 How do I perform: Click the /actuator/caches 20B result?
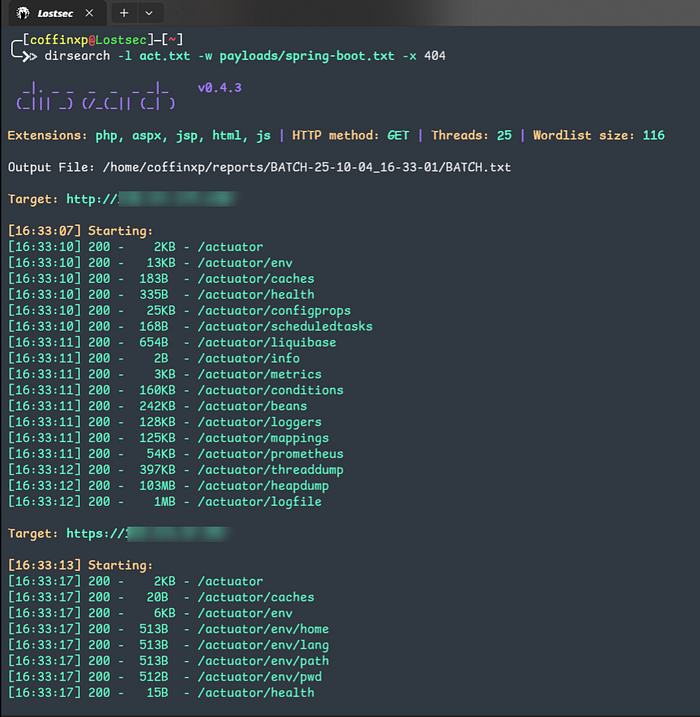(161, 597)
